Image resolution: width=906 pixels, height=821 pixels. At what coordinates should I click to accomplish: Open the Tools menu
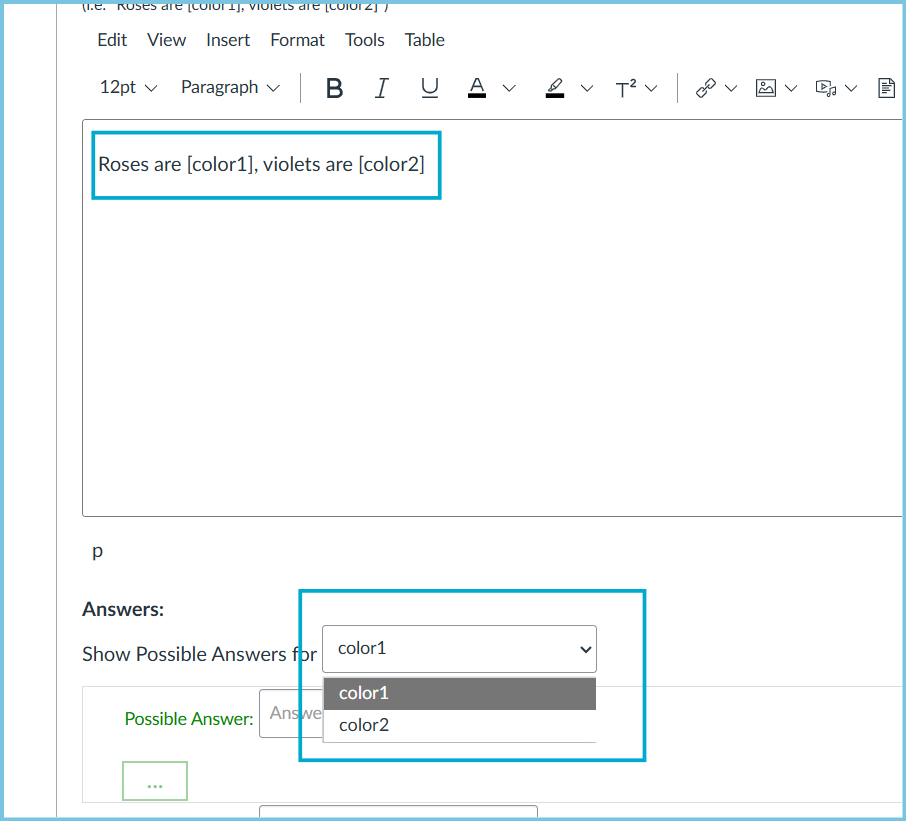pyautogui.click(x=364, y=40)
